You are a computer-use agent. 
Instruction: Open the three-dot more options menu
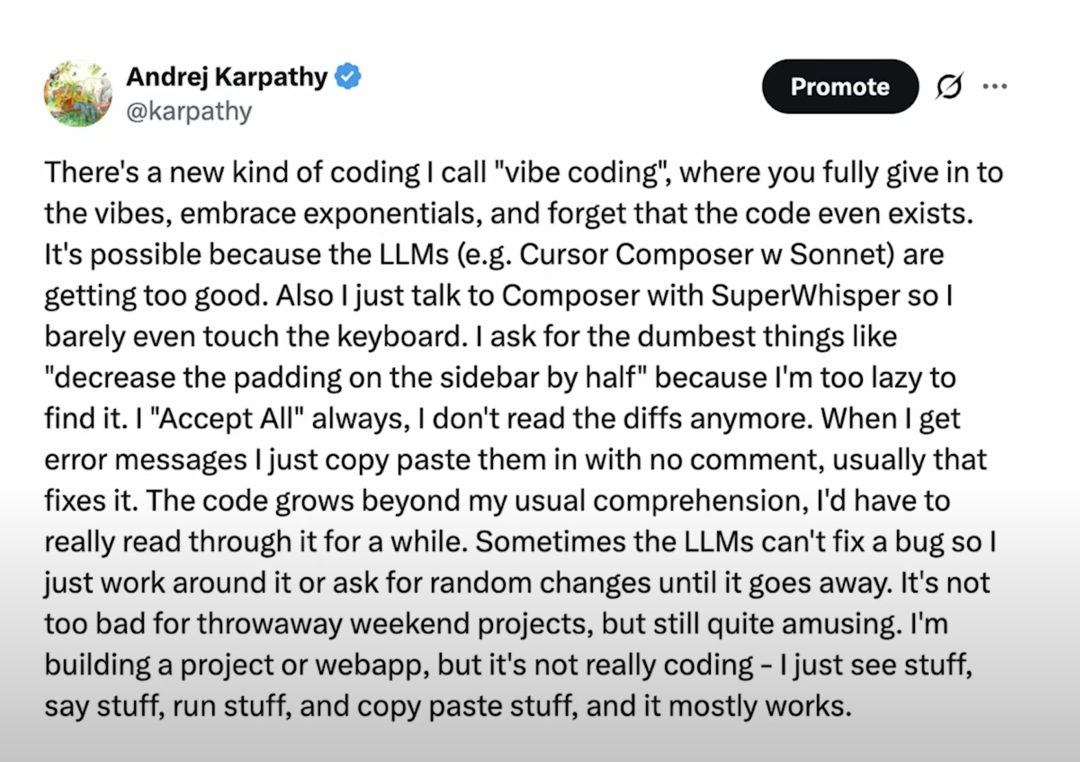(994, 87)
